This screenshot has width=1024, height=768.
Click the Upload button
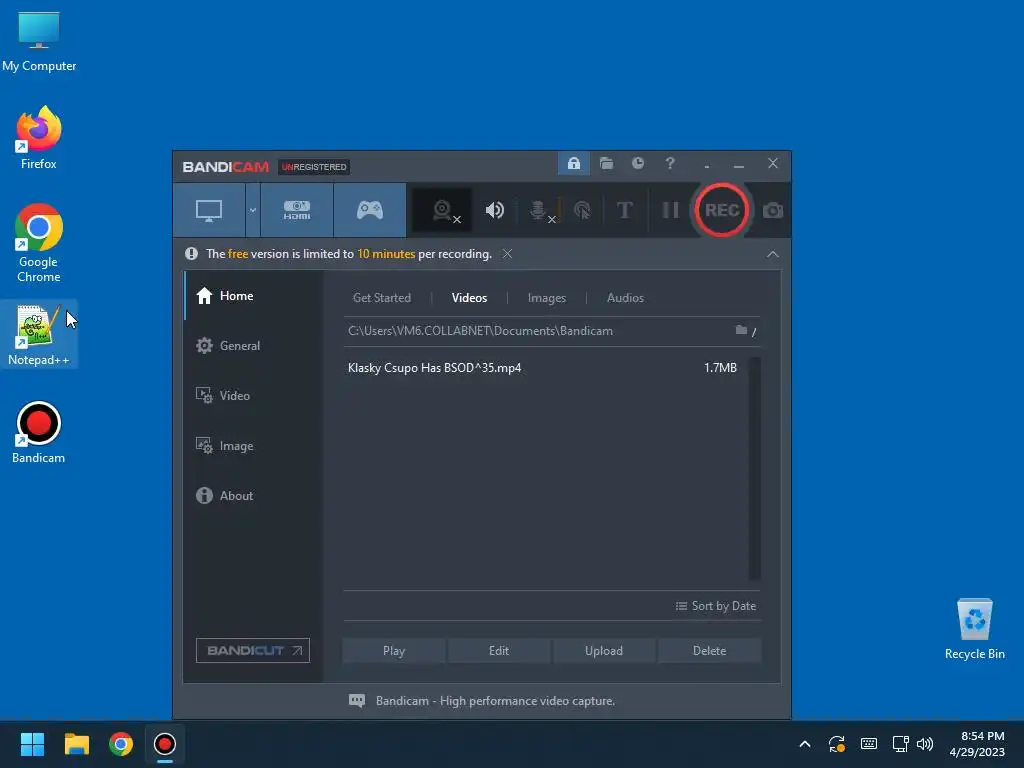pos(604,650)
